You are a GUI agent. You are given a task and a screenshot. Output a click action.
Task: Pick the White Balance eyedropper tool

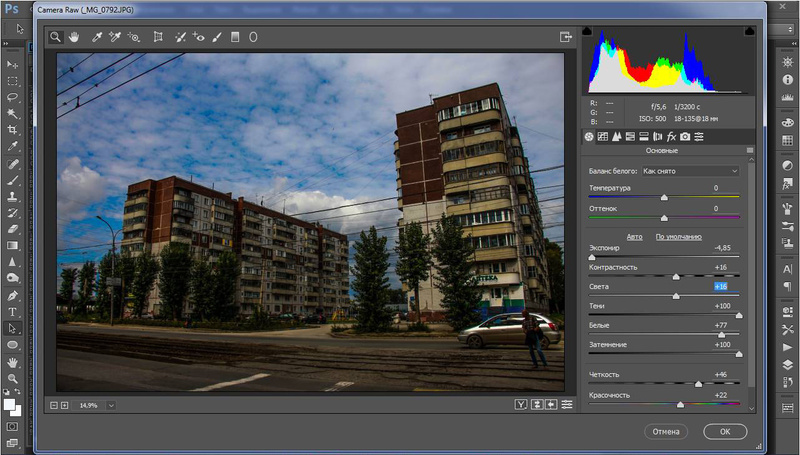pyautogui.click(x=97, y=37)
